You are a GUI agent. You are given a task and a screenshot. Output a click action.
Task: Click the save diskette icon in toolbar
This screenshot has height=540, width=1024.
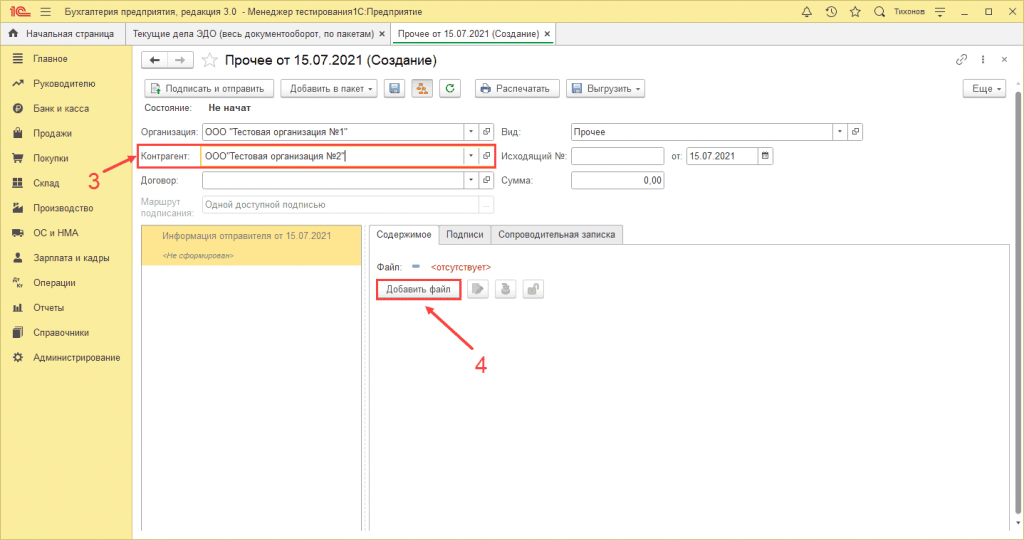[x=395, y=88]
